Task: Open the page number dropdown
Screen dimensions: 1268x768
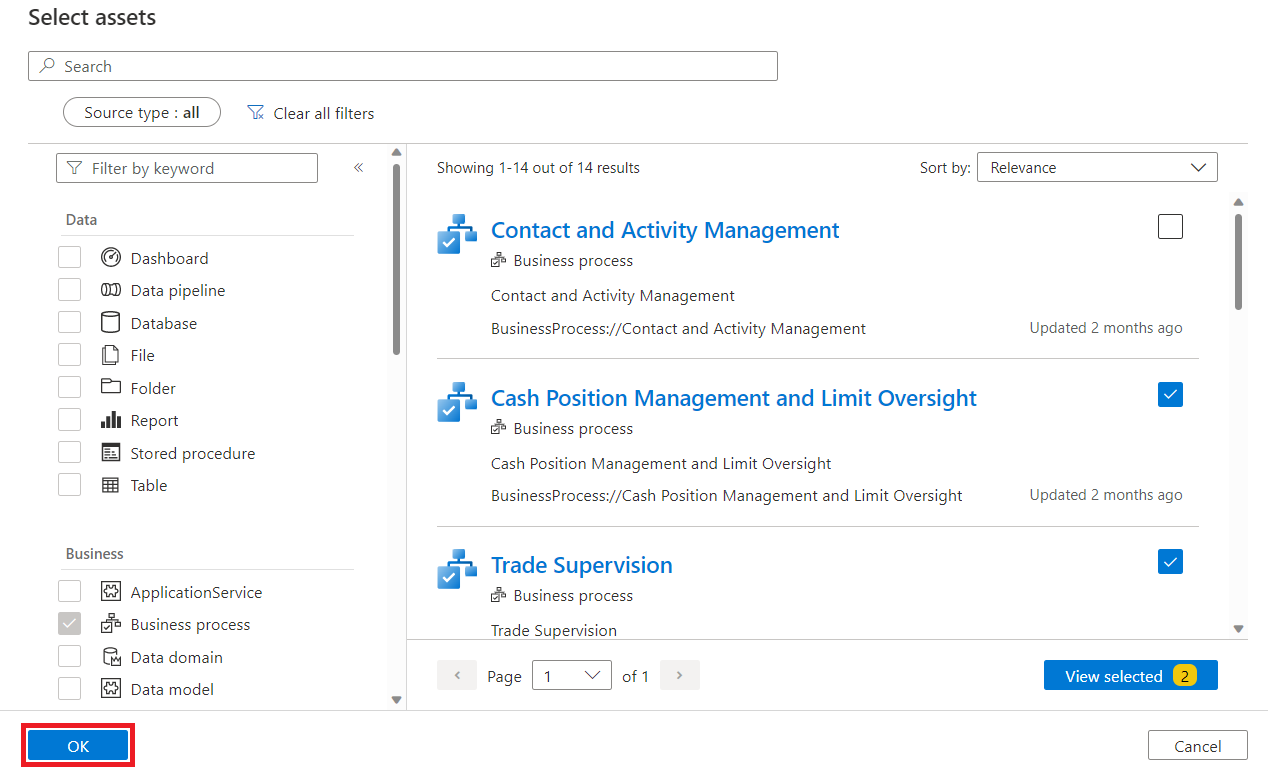Action: pos(572,676)
